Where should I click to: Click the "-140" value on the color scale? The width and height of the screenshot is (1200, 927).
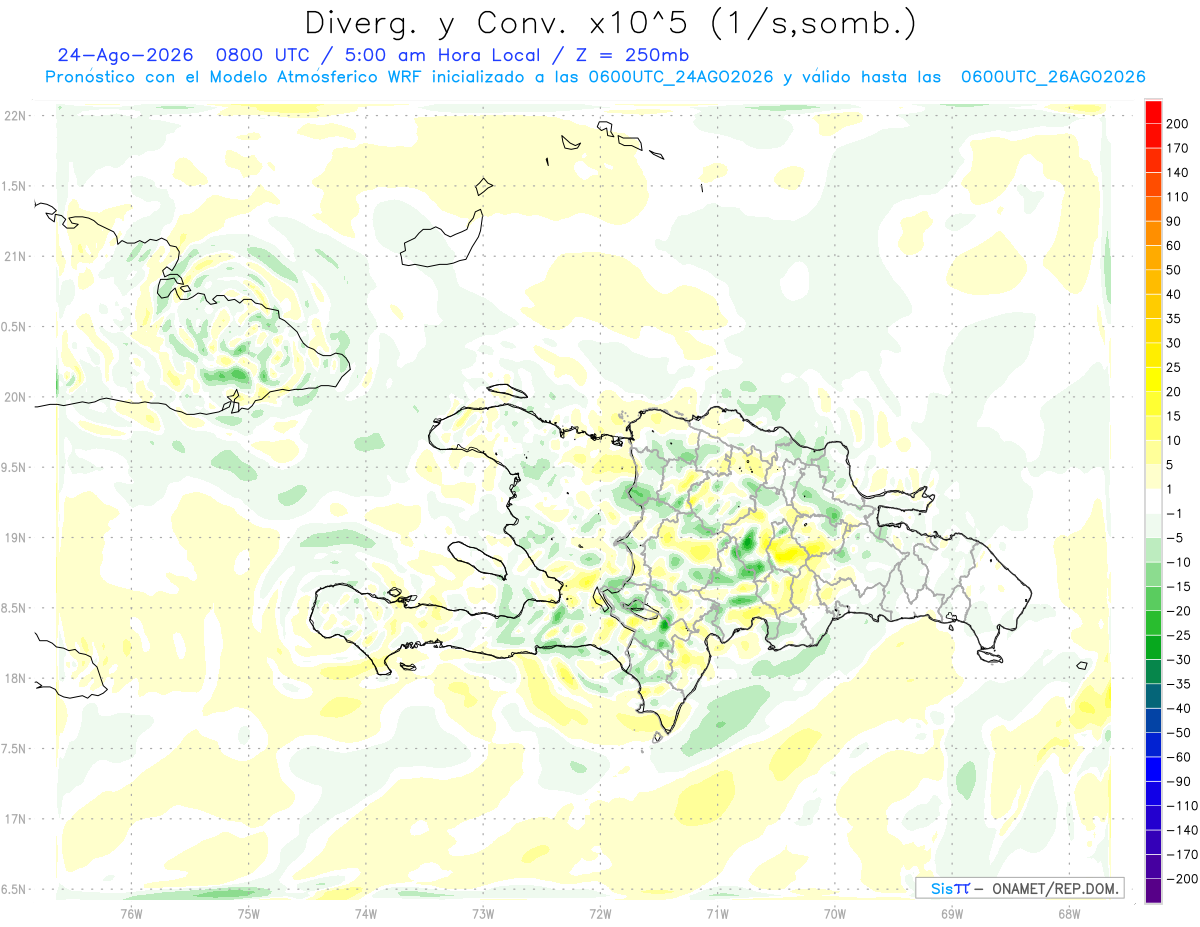[1183, 831]
